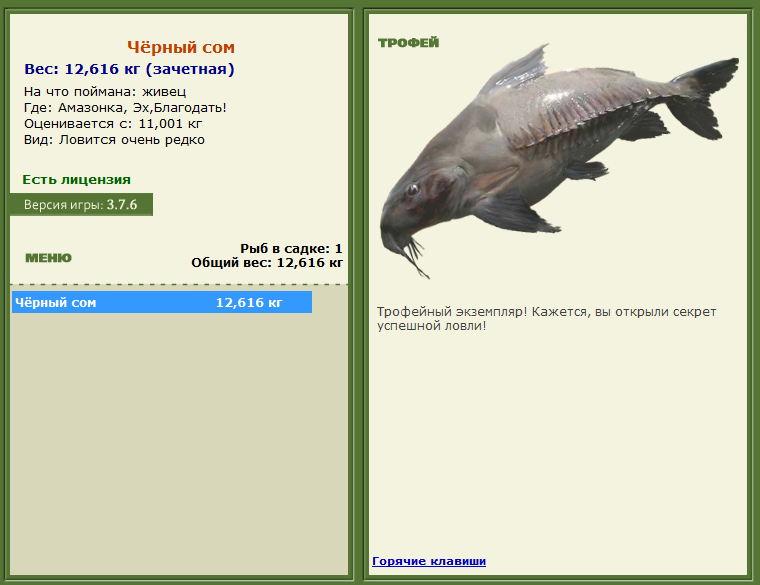Click the empty area of fish keepnet list

pyautogui.click(x=179, y=443)
